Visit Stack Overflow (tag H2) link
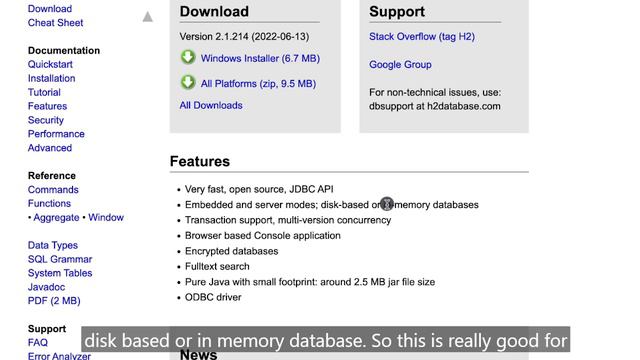The height and width of the screenshot is (360, 640). (422, 37)
